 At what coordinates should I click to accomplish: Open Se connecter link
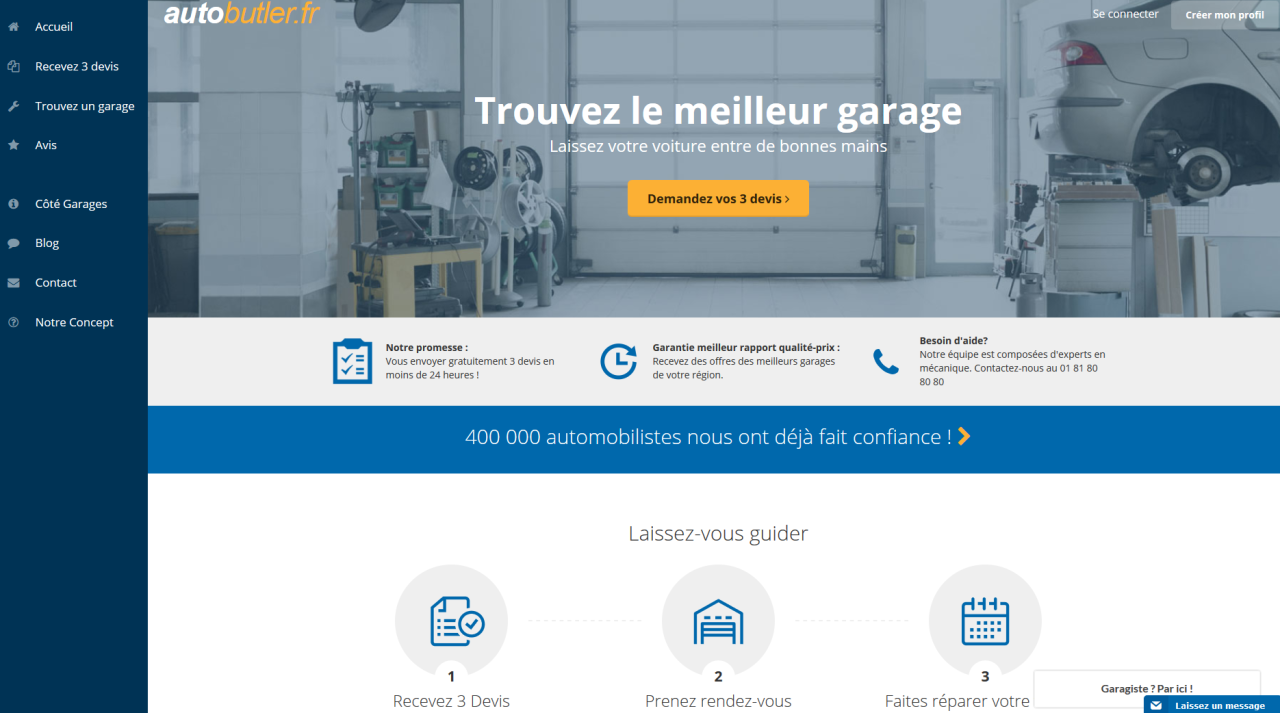point(1124,14)
